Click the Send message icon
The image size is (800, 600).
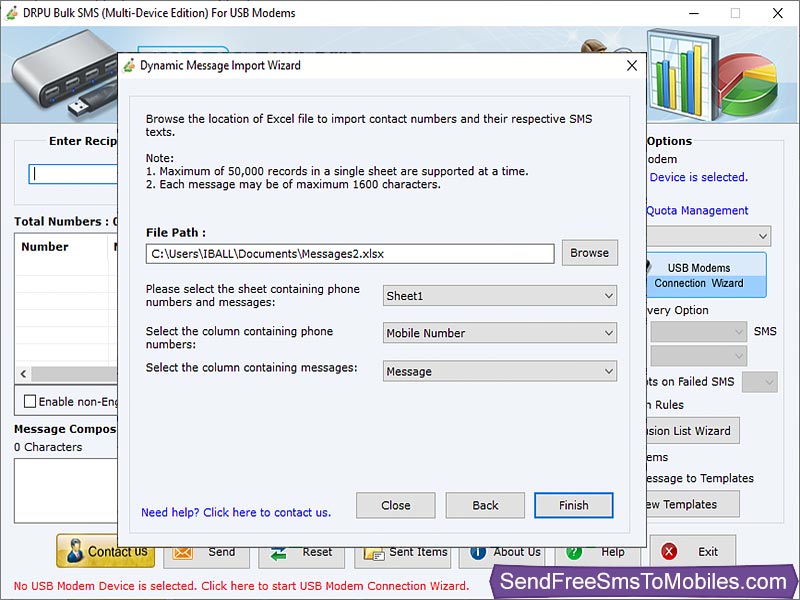coord(184,551)
